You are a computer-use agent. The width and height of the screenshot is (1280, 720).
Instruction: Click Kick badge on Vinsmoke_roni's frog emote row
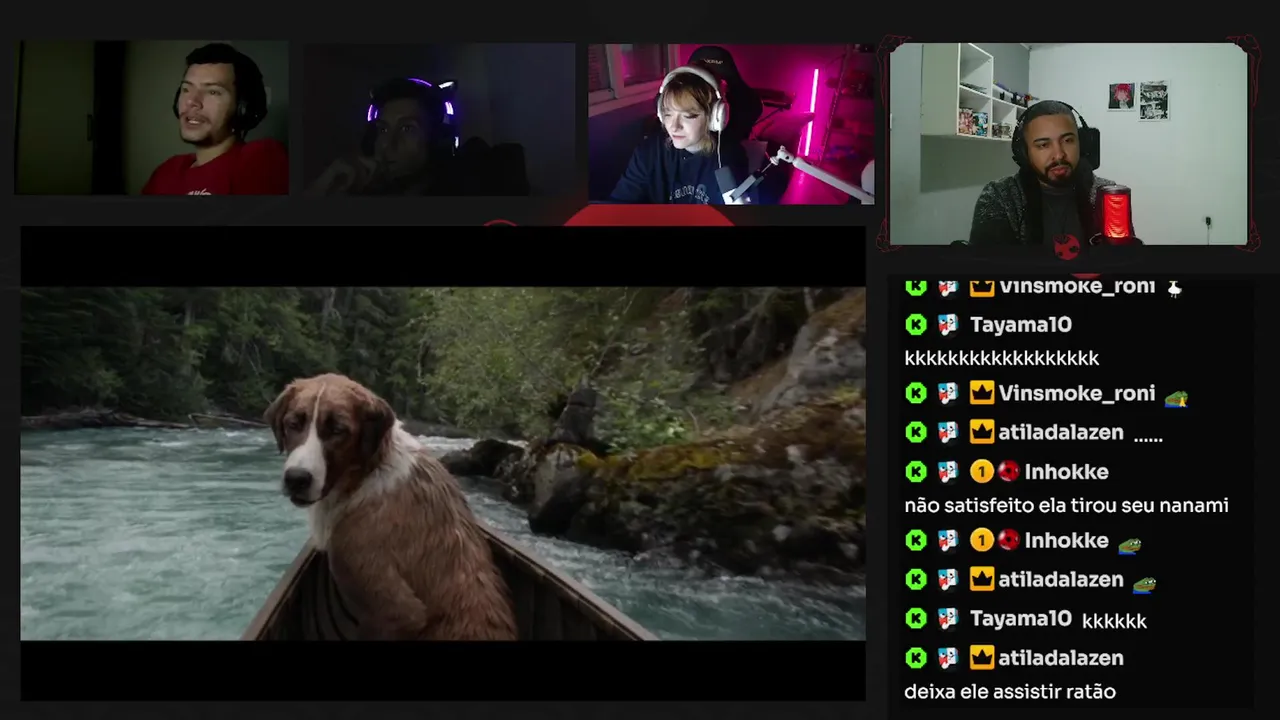(x=916, y=393)
